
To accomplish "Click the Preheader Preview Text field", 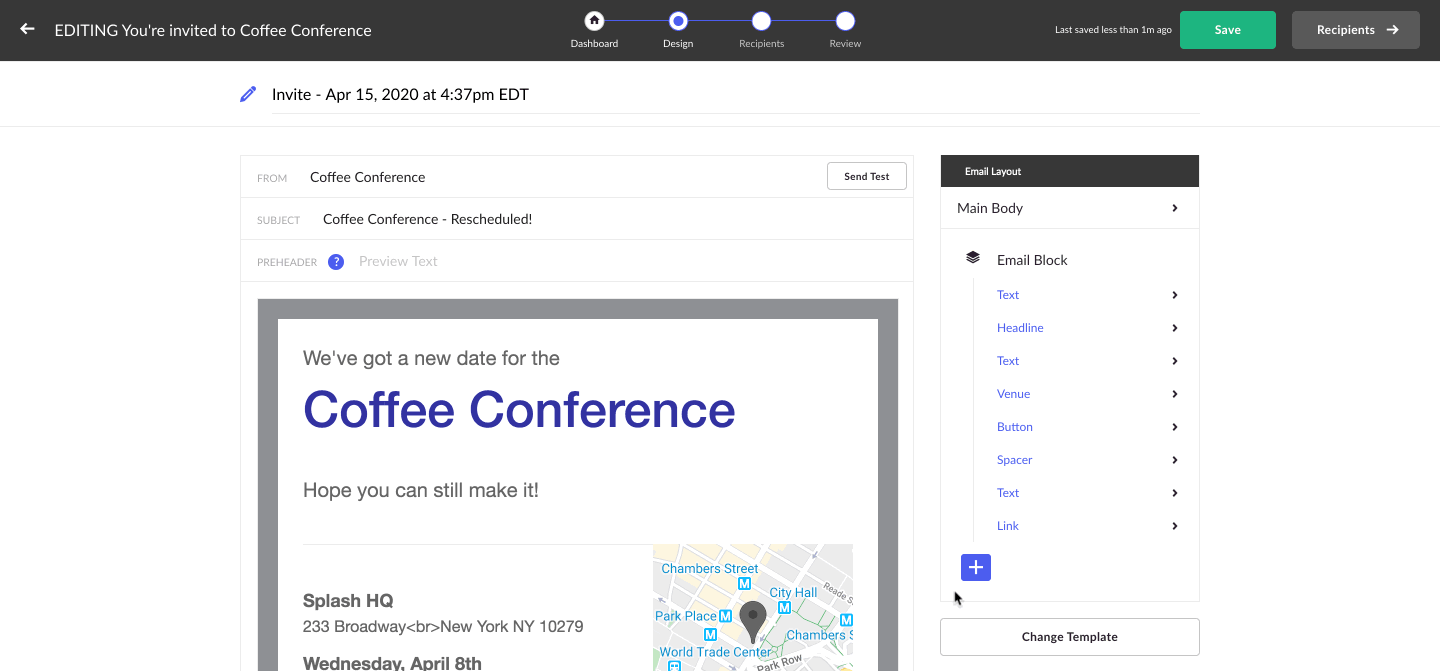I will 398,261.
